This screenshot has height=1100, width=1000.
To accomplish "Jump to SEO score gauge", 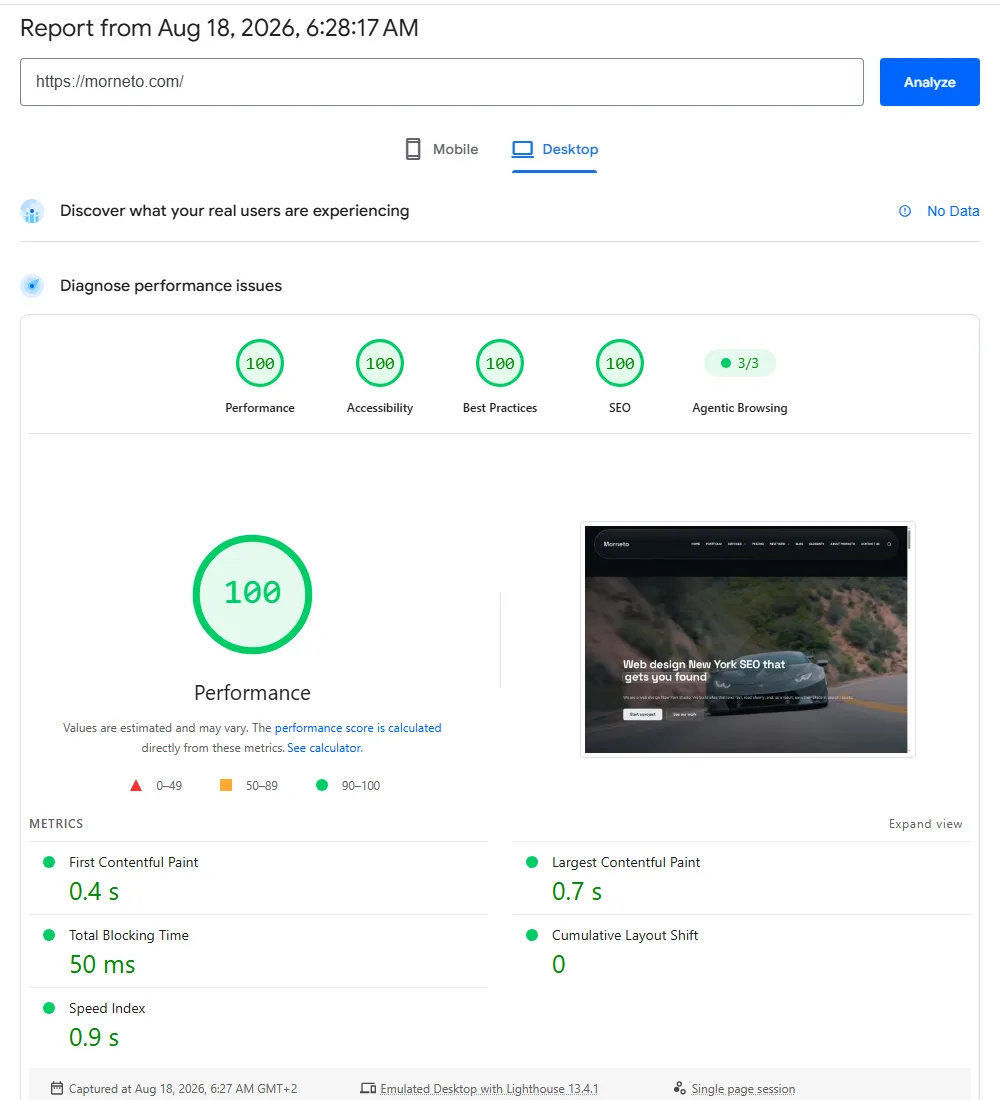I will pos(620,363).
